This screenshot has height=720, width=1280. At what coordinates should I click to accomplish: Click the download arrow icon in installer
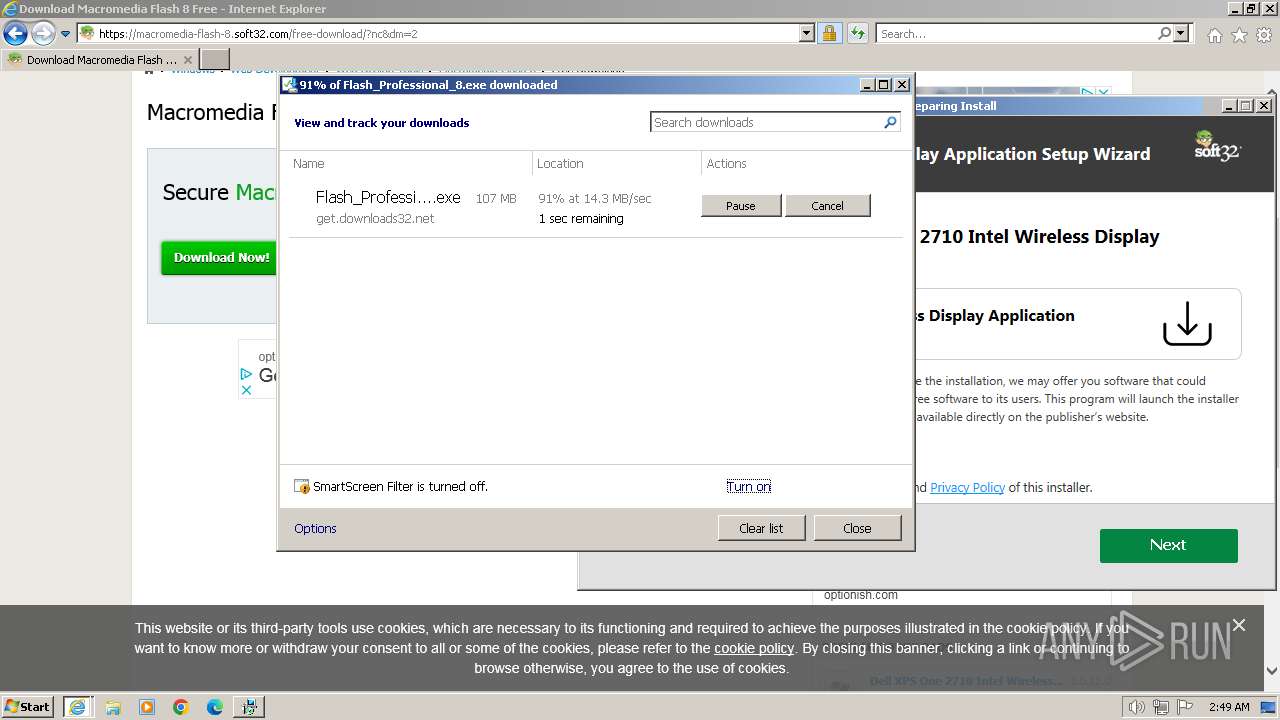click(x=1187, y=323)
